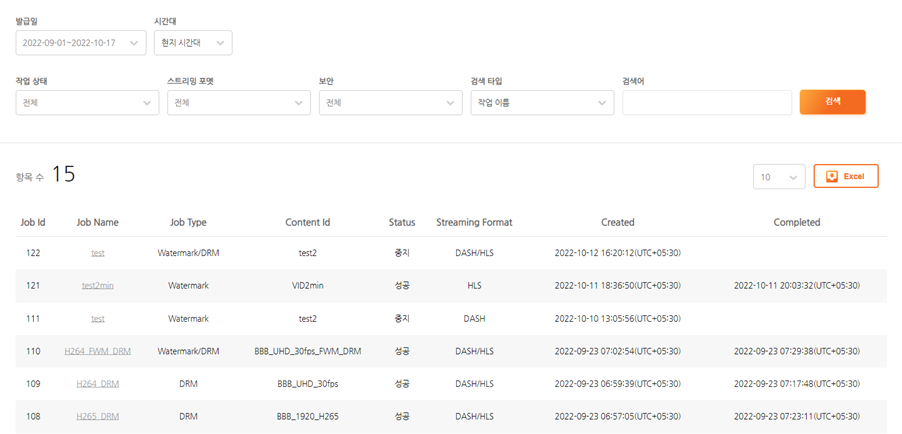Open the 보안 security dropdown

pos(390,103)
